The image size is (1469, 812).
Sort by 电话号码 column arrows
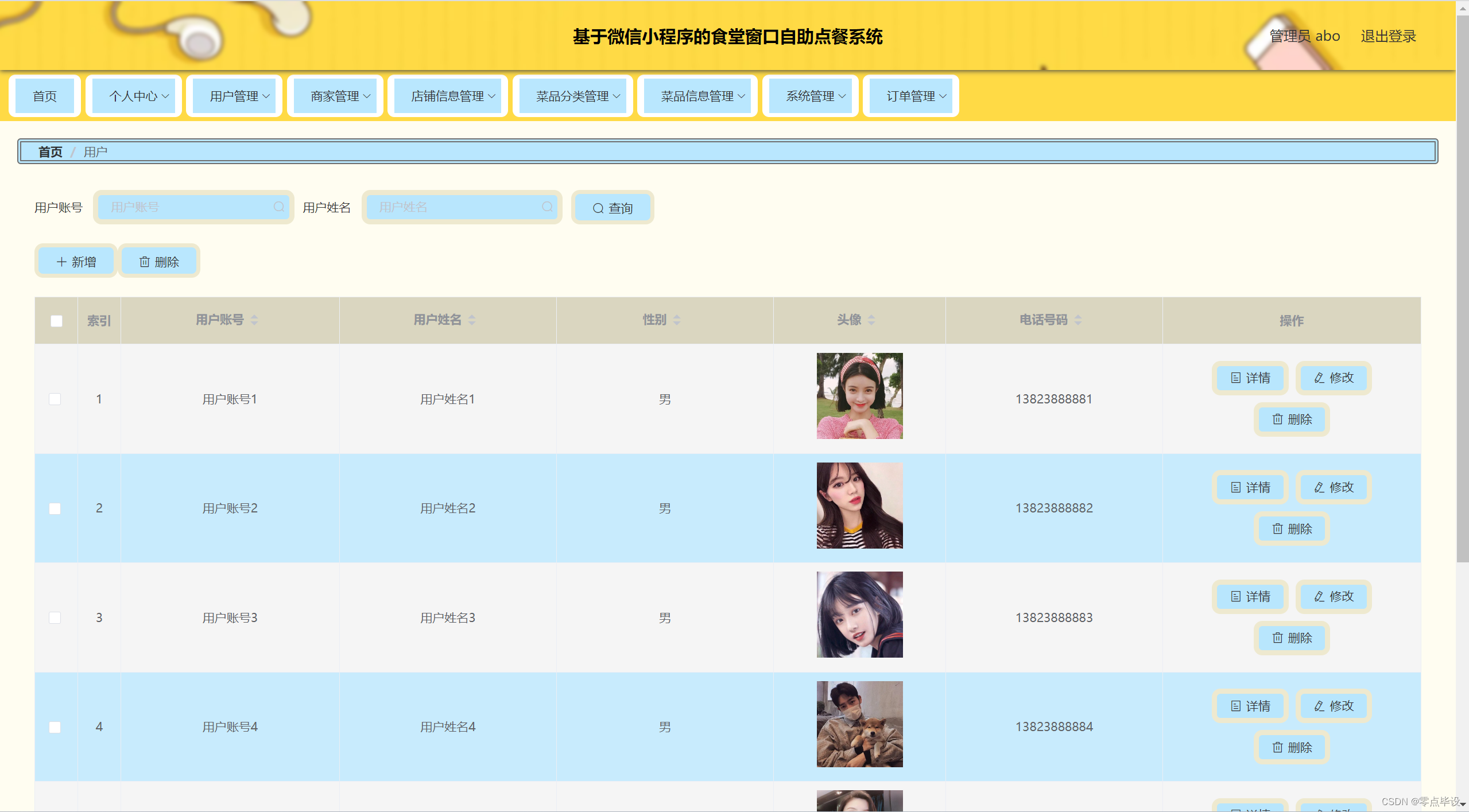tap(1078, 320)
